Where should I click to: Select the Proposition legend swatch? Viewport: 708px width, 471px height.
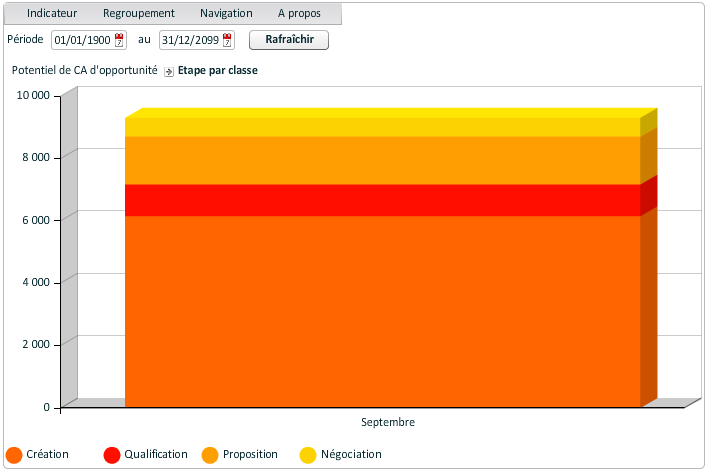coord(210,455)
